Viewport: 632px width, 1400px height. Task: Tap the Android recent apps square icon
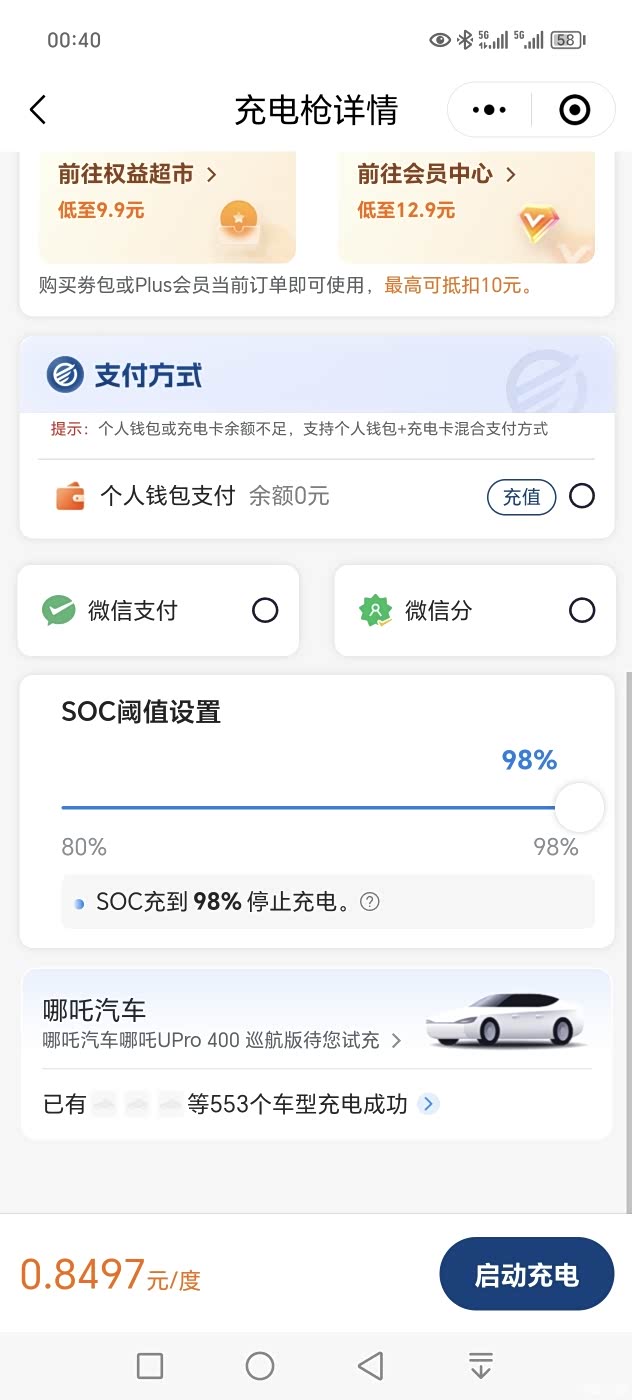click(x=150, y=1366)
